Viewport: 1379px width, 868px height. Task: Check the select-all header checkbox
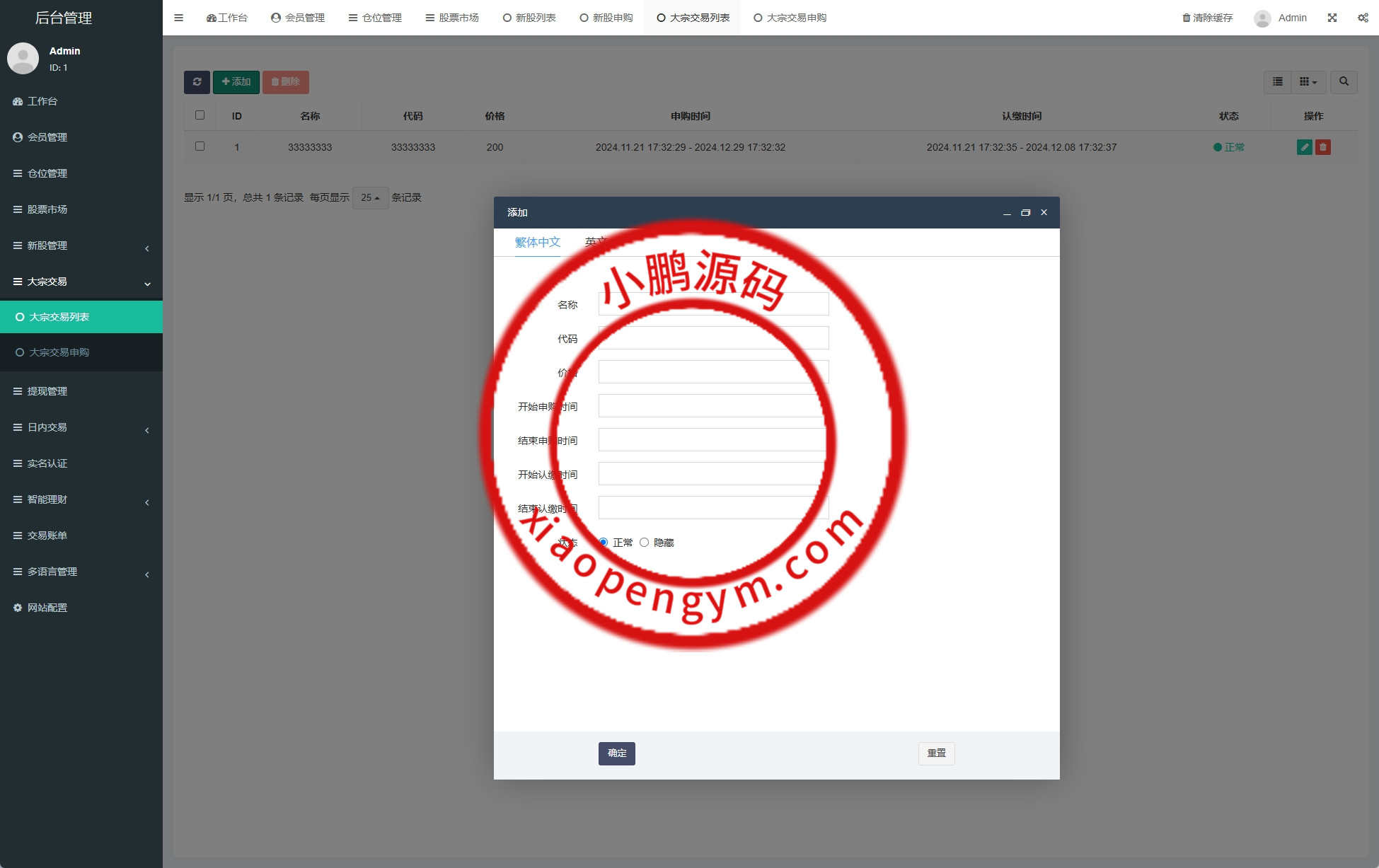[x=200, y=115]
